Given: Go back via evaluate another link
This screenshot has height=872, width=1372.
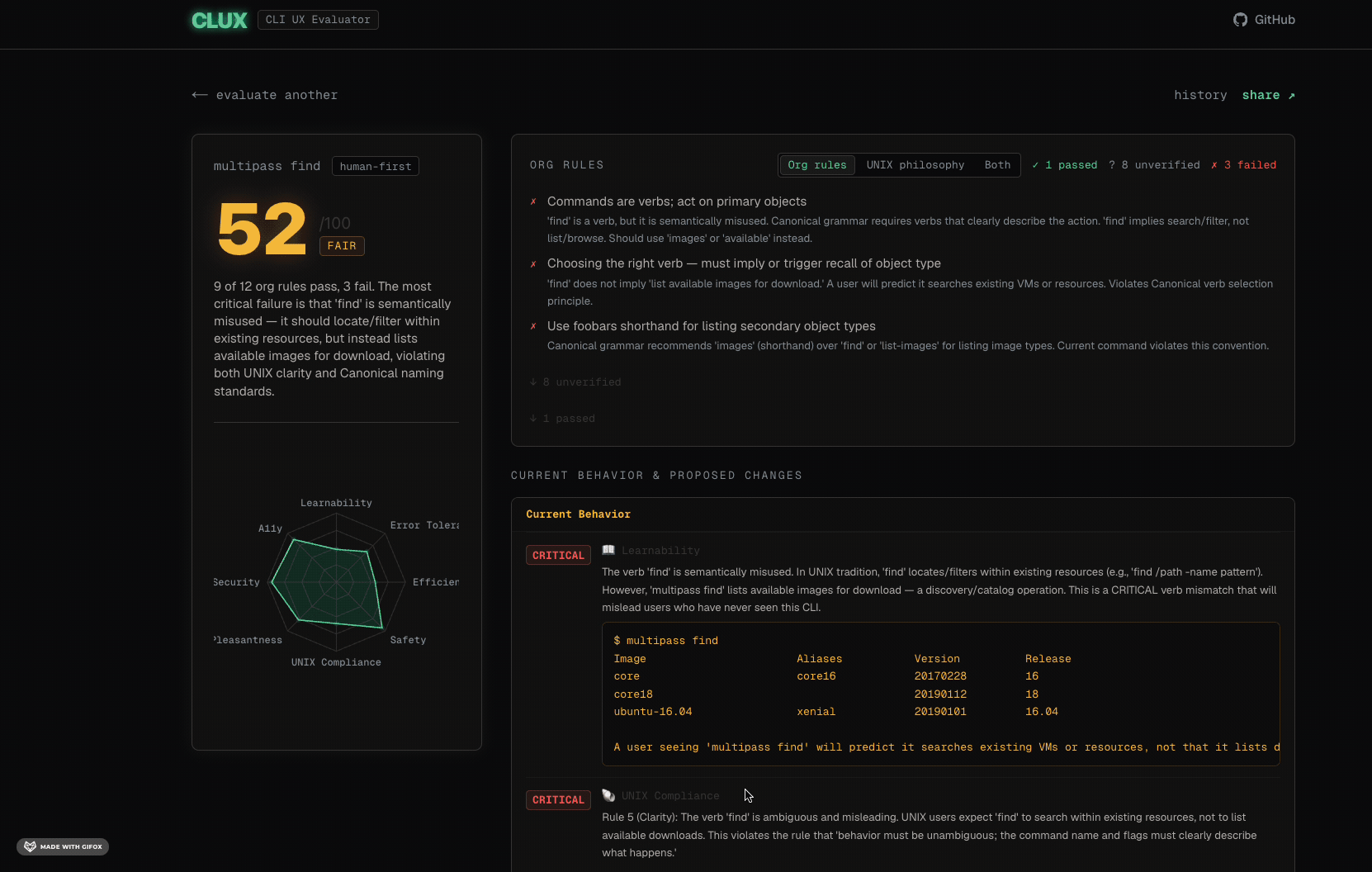Looking at the screenshot, I should (x=264, y=95).
